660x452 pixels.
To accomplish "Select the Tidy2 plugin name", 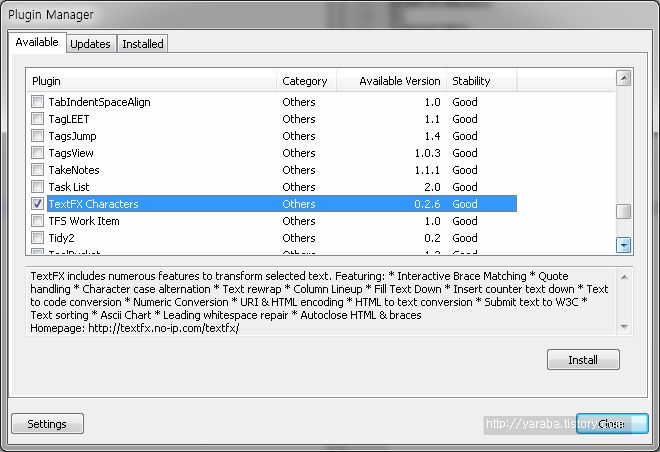I will coord(61,238).
